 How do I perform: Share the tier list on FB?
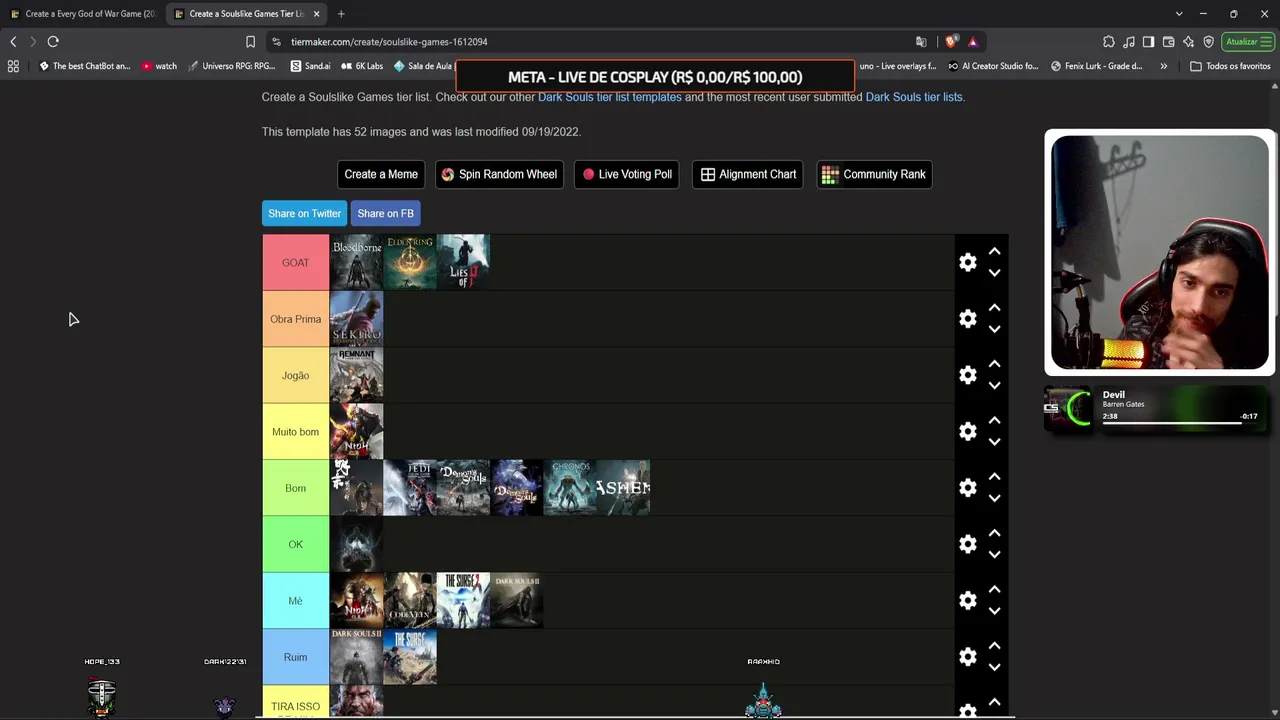pos(385,213)
